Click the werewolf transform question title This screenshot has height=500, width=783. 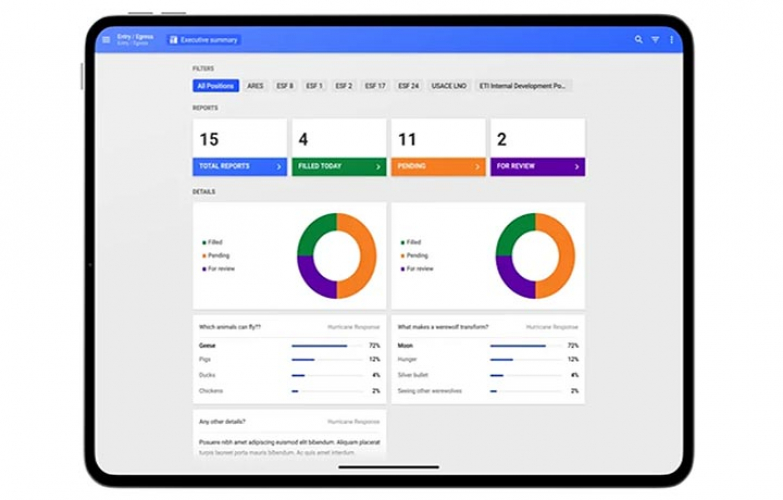pos(443,327)
